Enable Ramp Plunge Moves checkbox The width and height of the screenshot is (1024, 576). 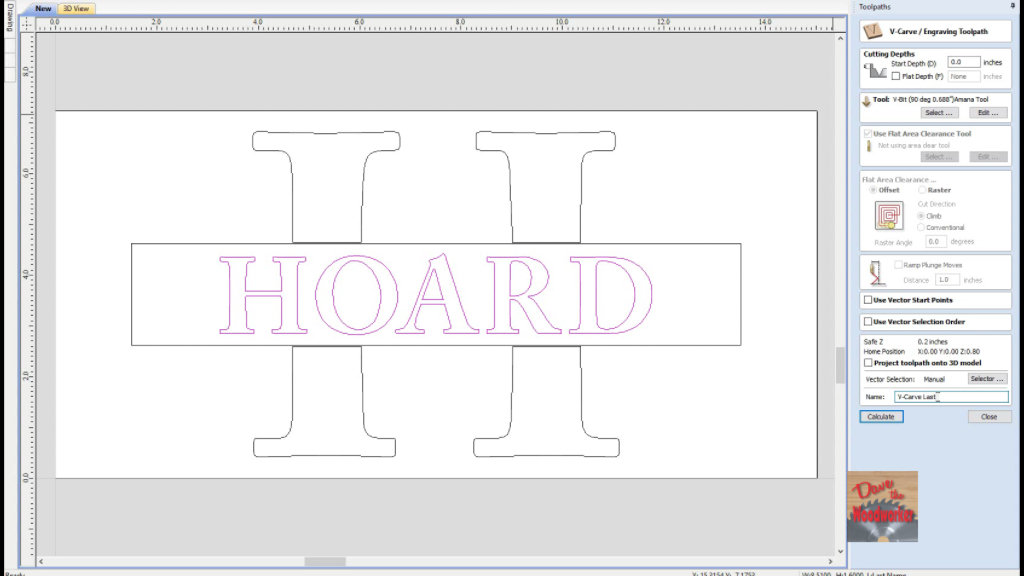898,265
